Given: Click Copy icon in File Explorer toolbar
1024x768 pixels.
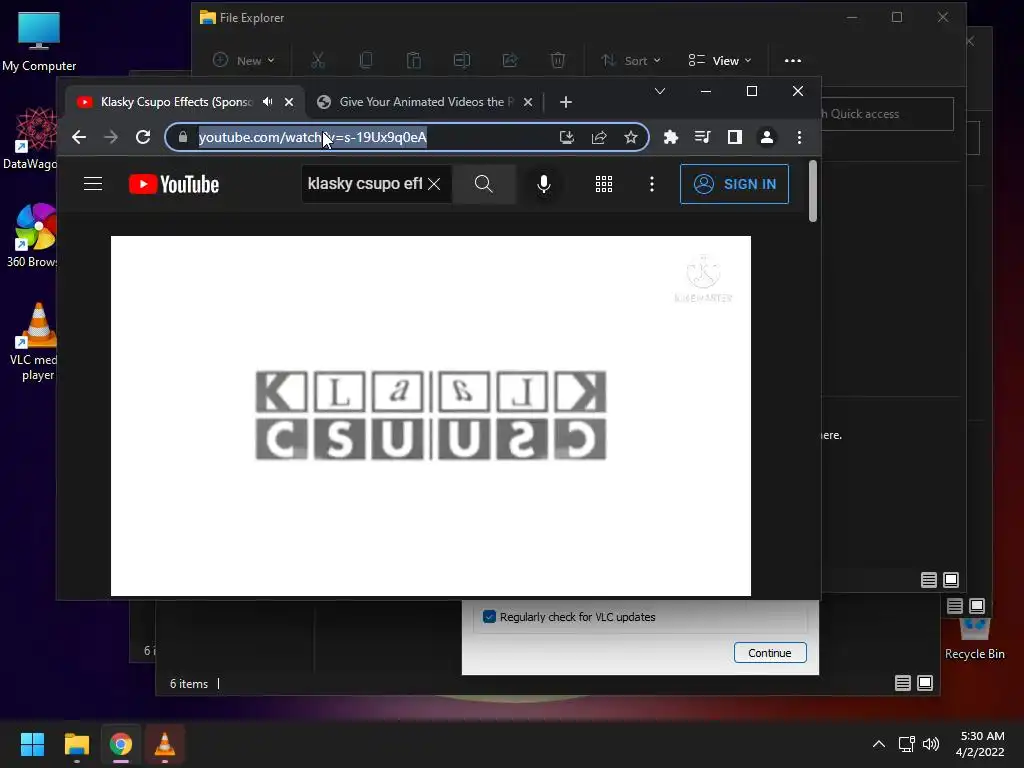Looking at the screenshot, I should pos(366,61).
